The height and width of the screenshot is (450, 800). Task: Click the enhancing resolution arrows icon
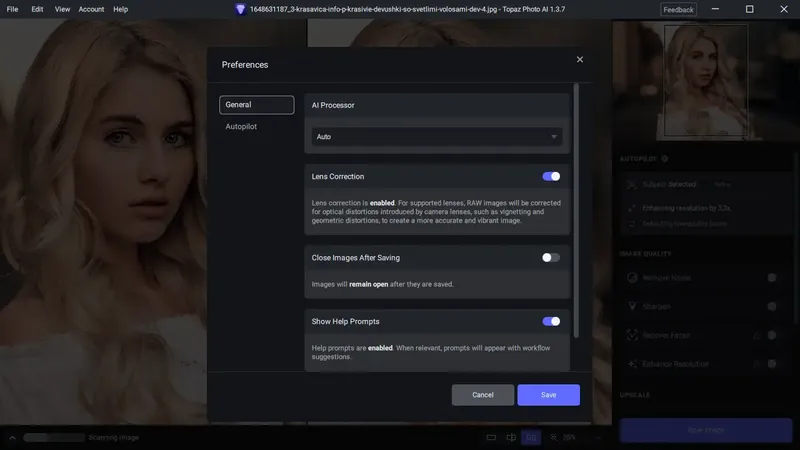[x=632, y=208]
